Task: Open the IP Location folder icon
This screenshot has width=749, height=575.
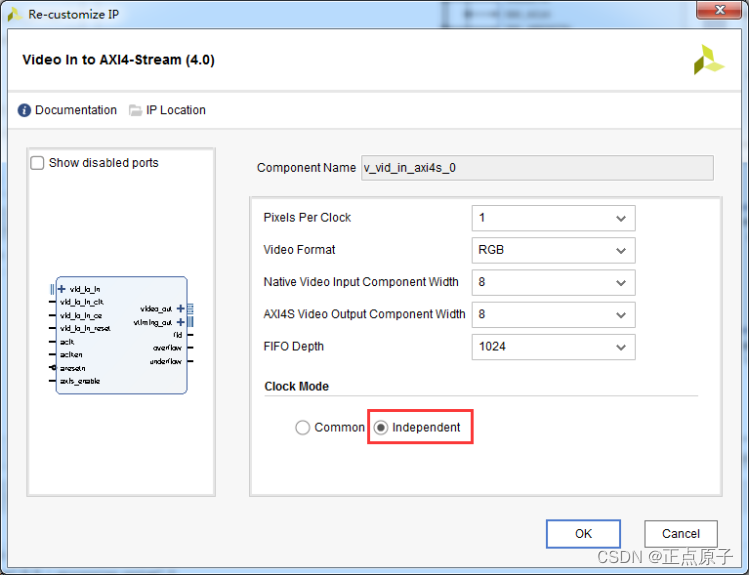Action: pyautogui.click(x=136, y=110)
